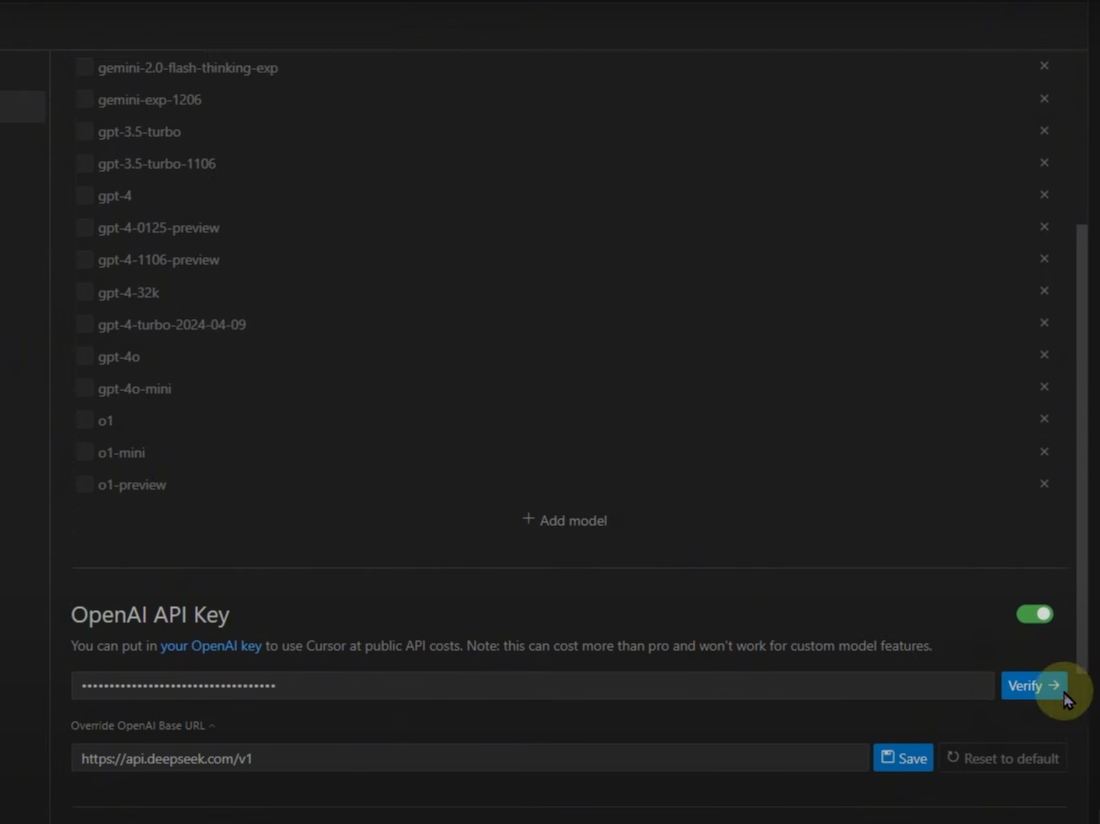Check the o1-preview checkbox
This screenshot has width=1100, height=824.
[x=84, y=485]
